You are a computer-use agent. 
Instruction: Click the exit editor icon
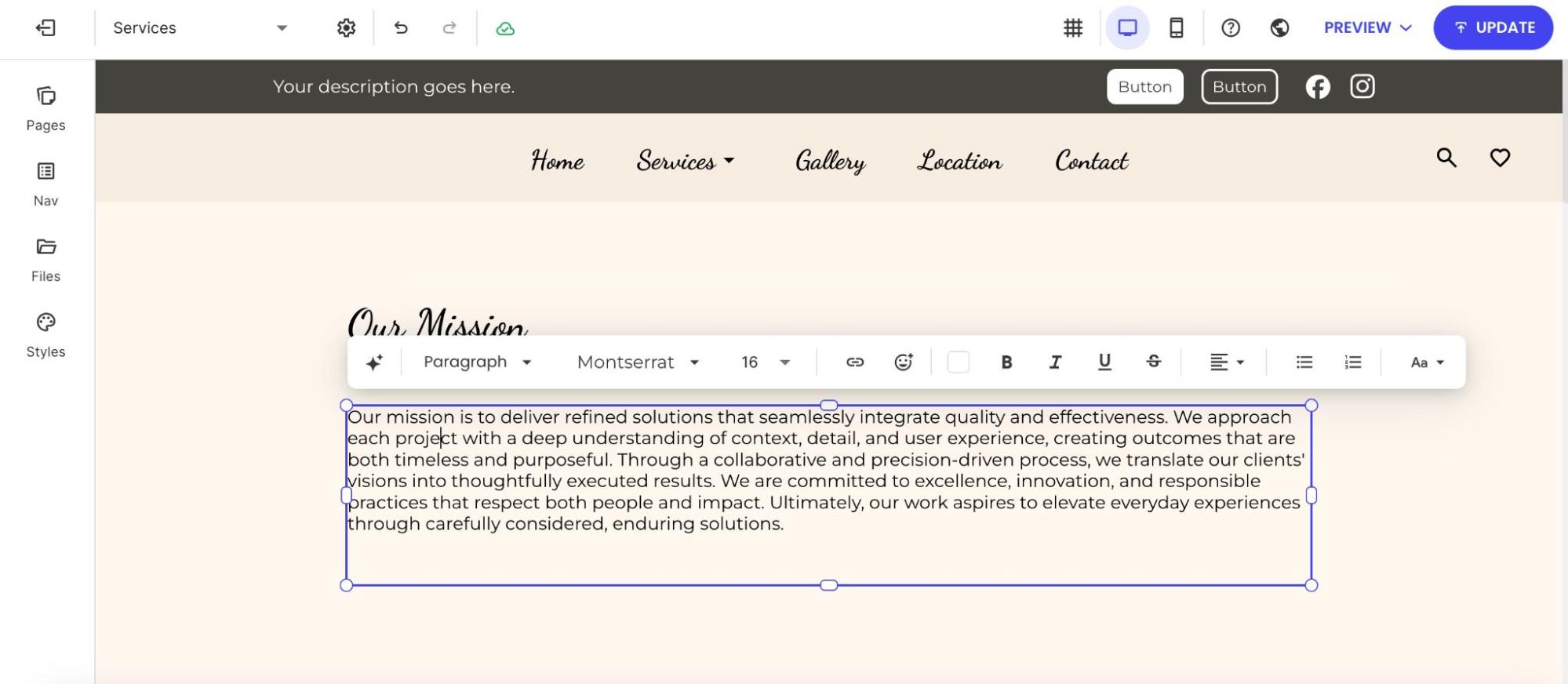45,28
